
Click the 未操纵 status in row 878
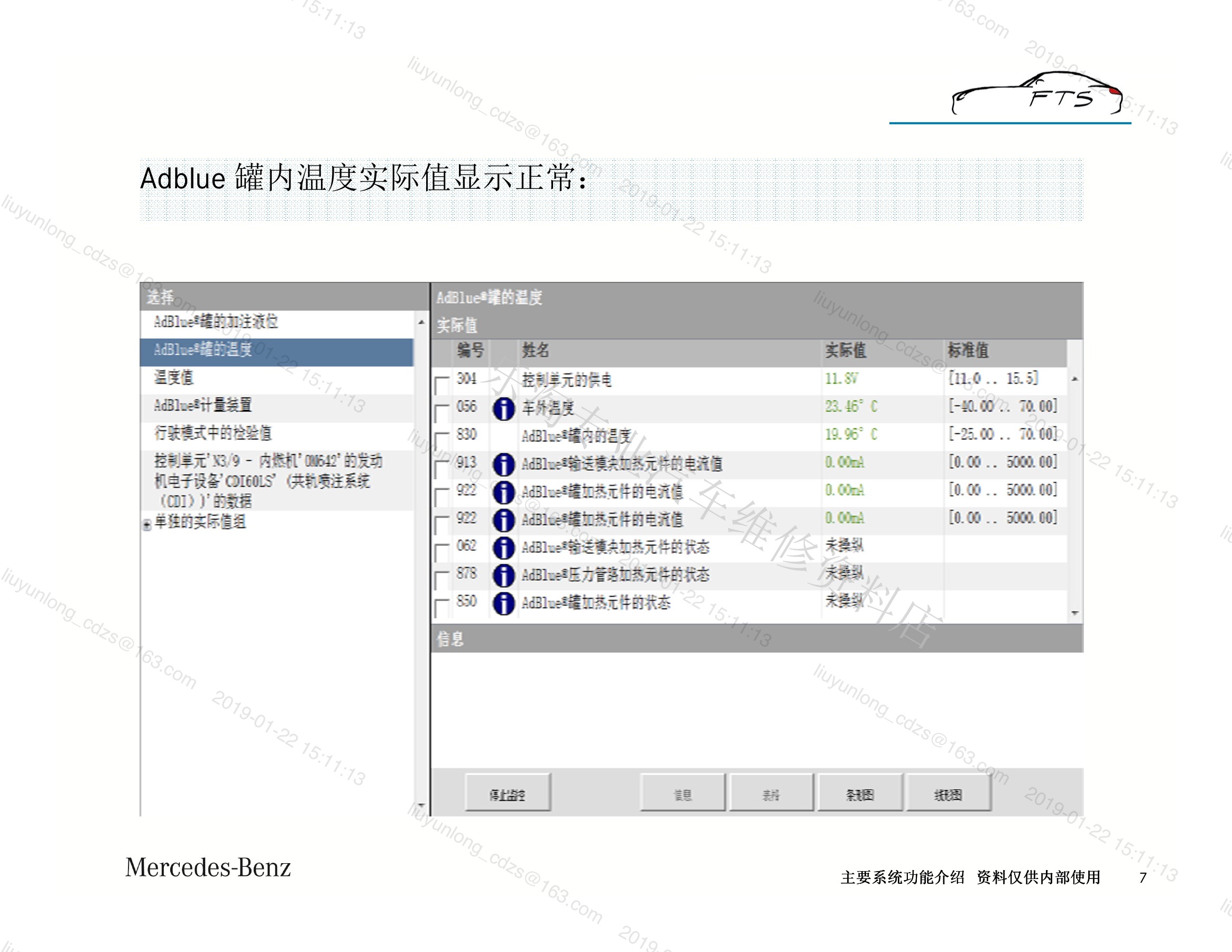coord(844,573)
